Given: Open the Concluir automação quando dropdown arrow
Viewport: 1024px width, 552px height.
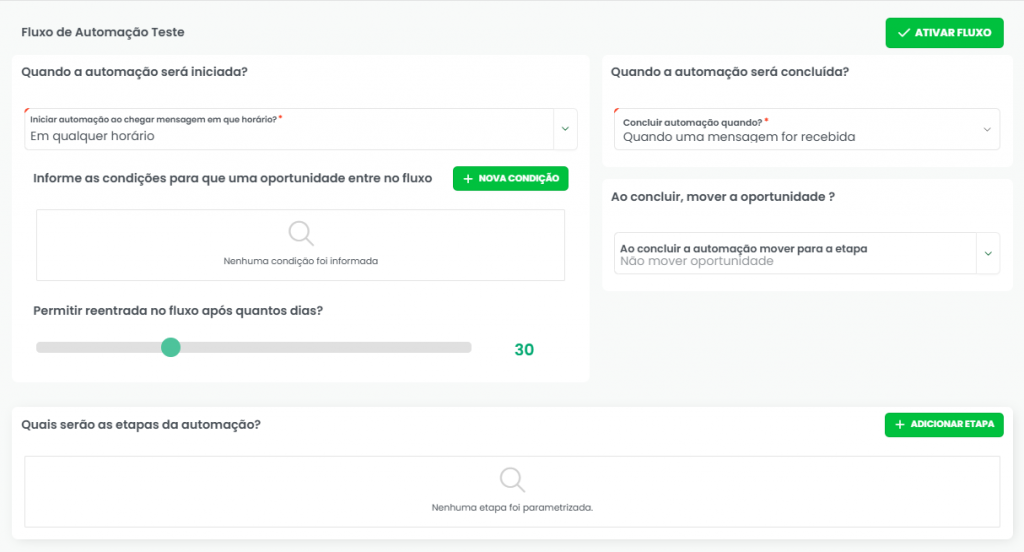Looking at the screenshot, I should coord(987,130).
